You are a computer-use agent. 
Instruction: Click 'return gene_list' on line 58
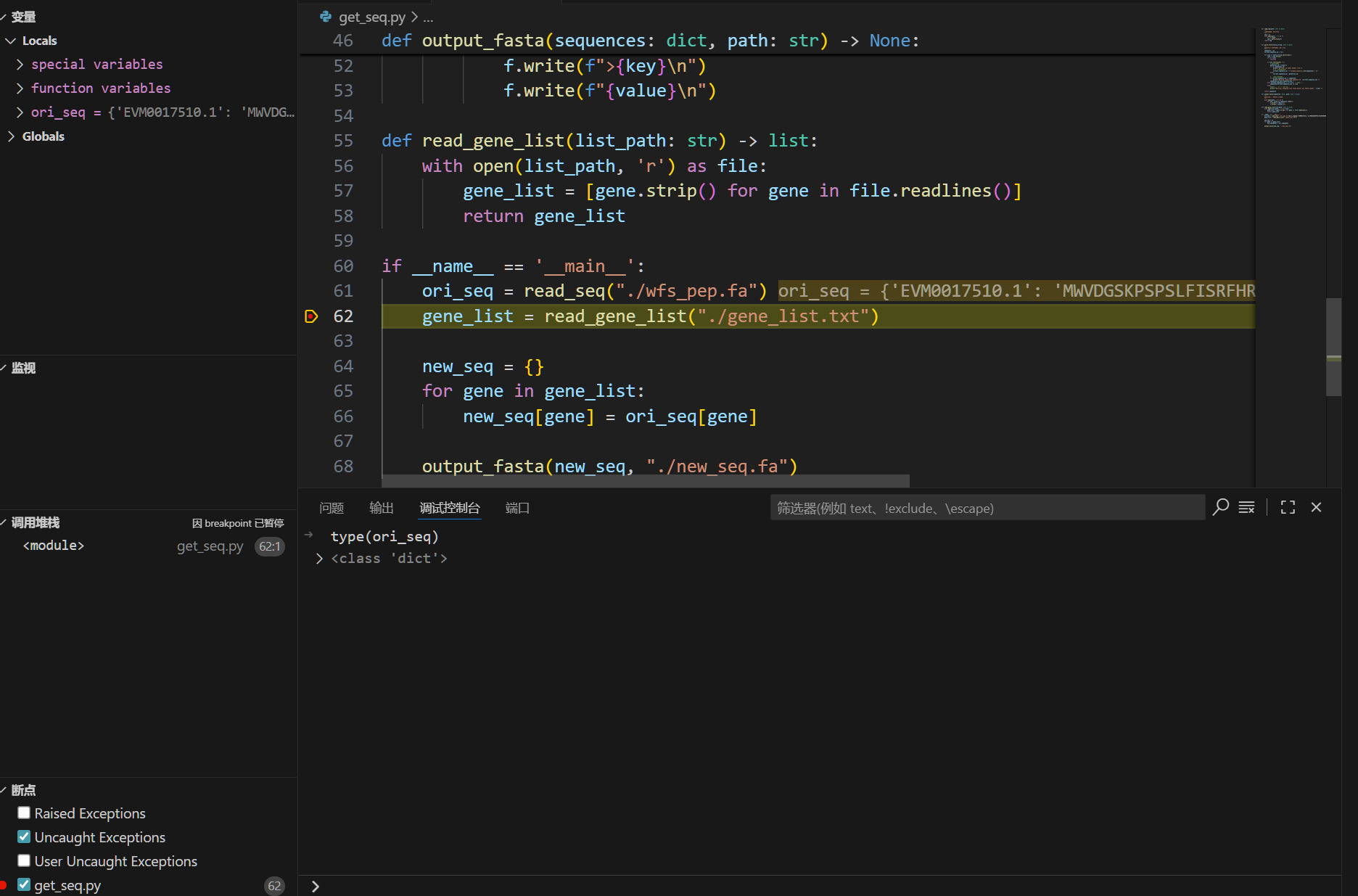[544, 216]
